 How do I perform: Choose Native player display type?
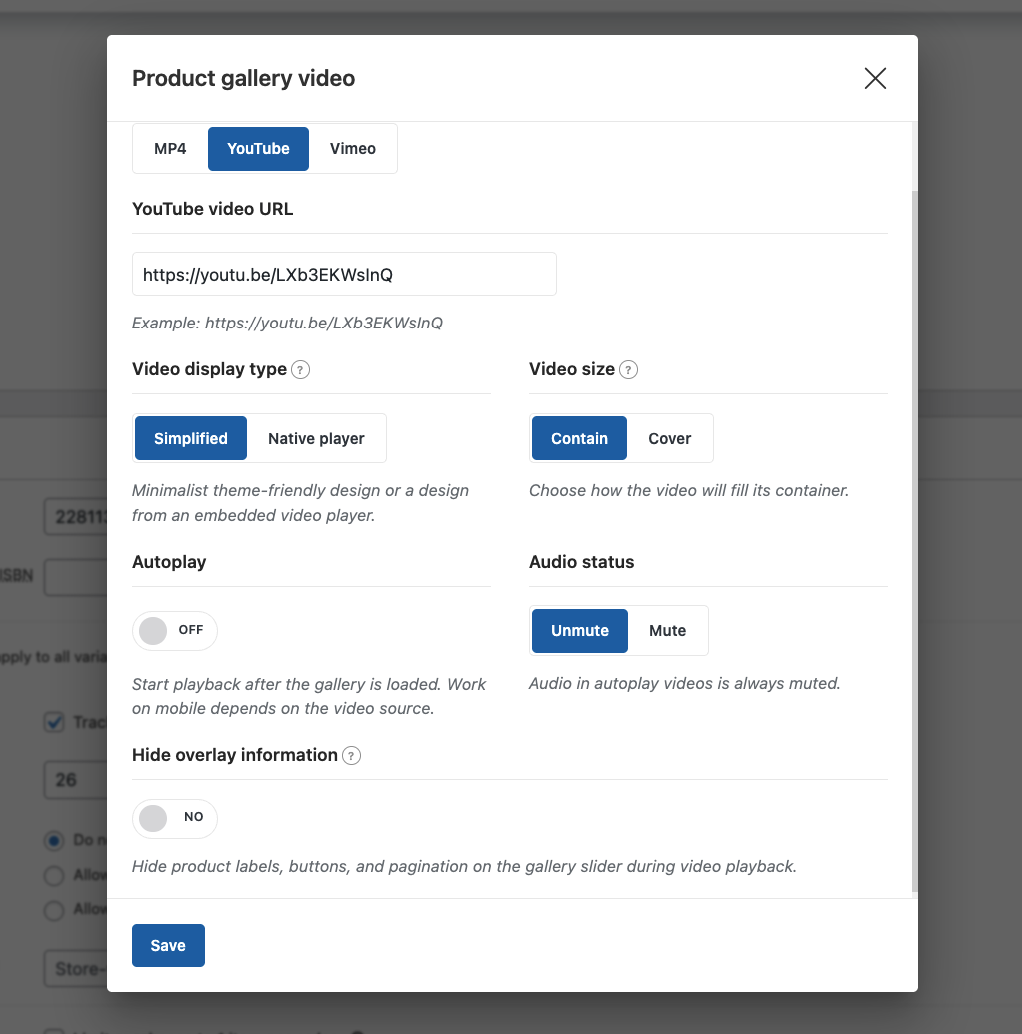point(316,439)
